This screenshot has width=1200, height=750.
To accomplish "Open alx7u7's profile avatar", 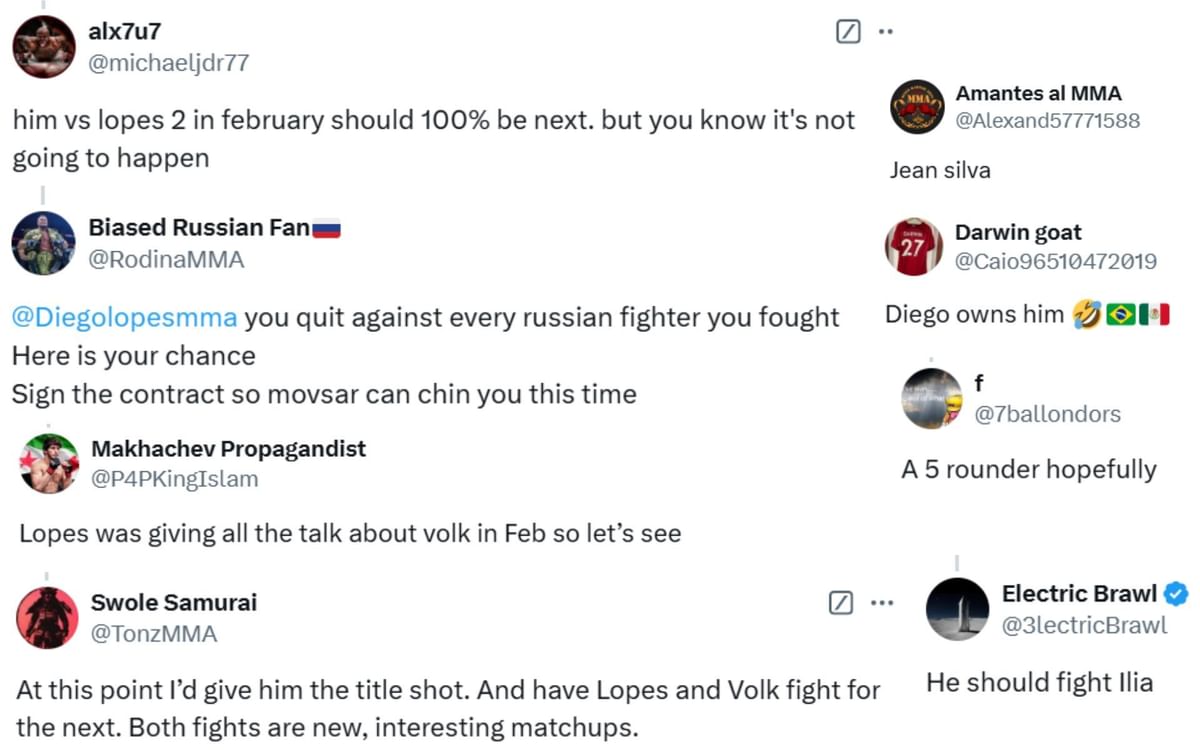I will click(x=42, y=46).
